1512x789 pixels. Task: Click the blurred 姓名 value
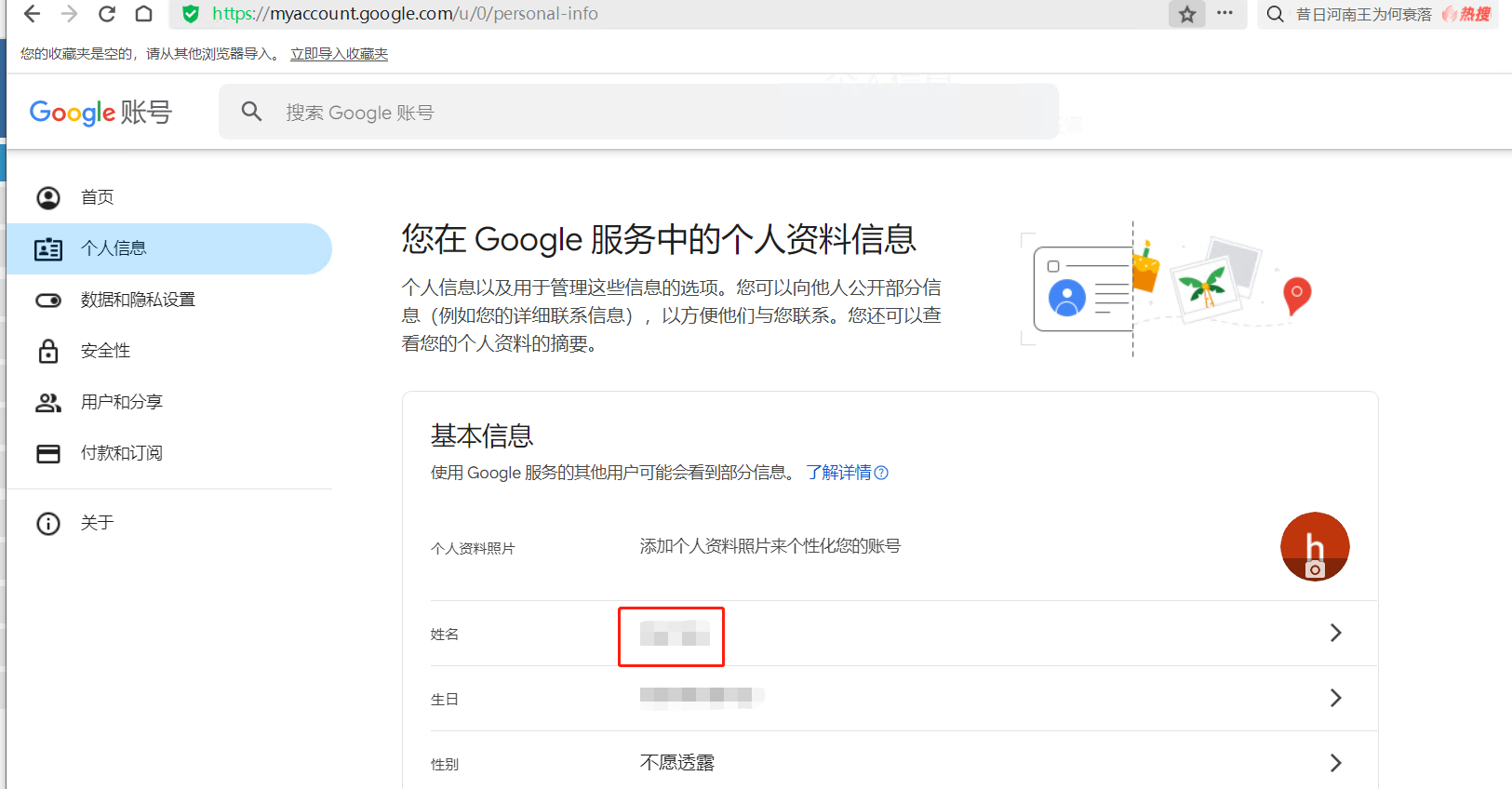click(675, 633)
